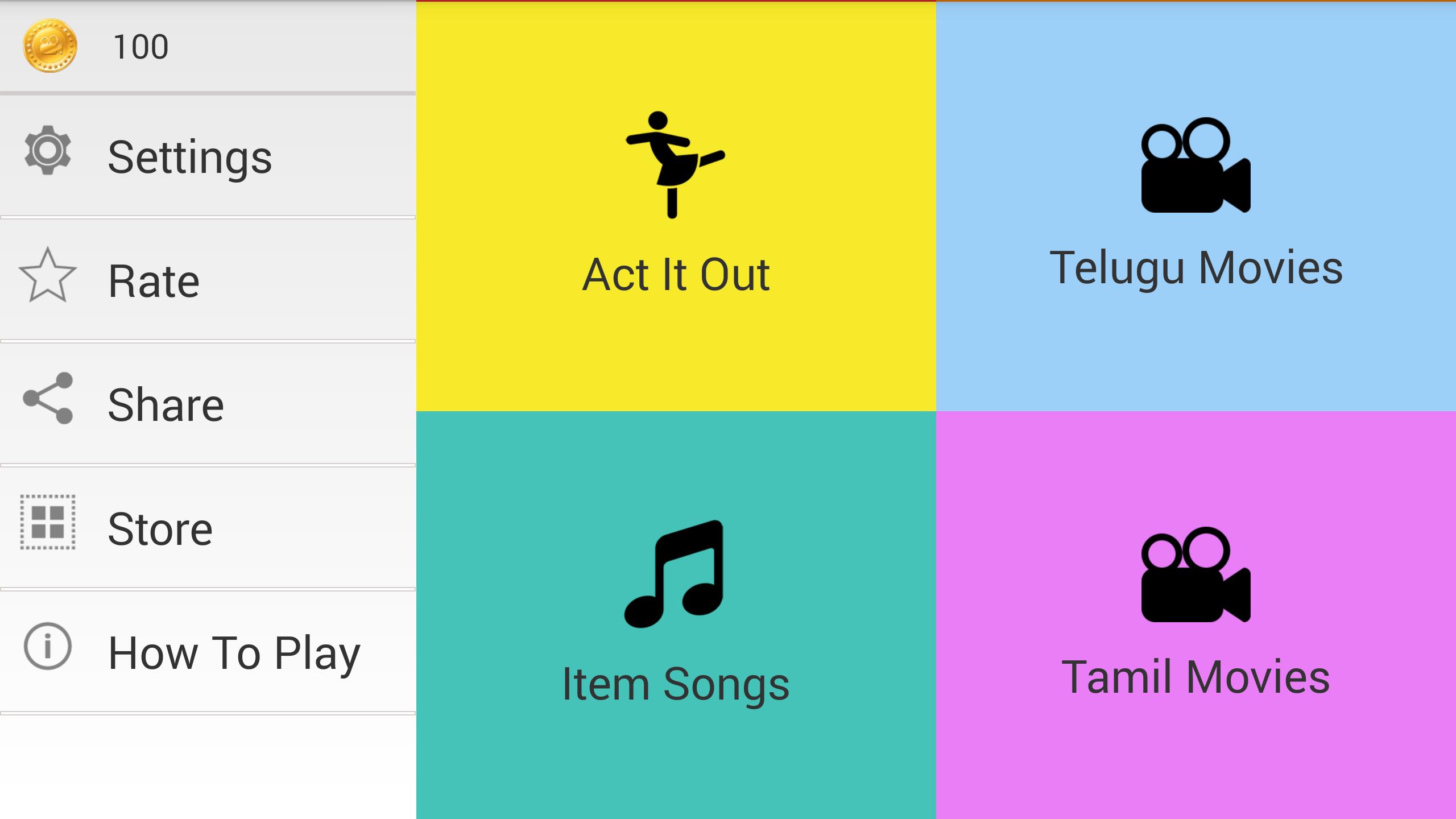Open the How To Play entry

[234, 653]
